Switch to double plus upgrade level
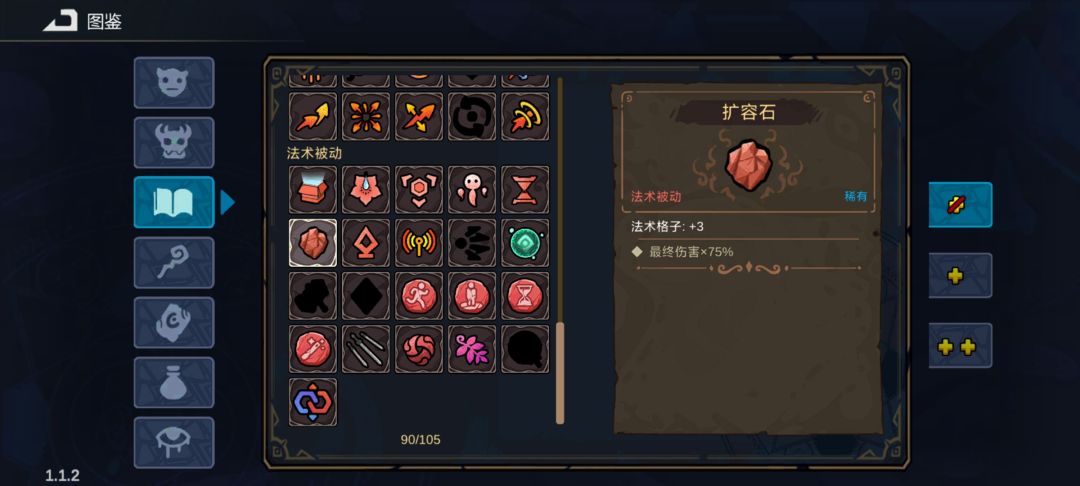Viewport: 1080px width, 486px height. pos(960,346)
